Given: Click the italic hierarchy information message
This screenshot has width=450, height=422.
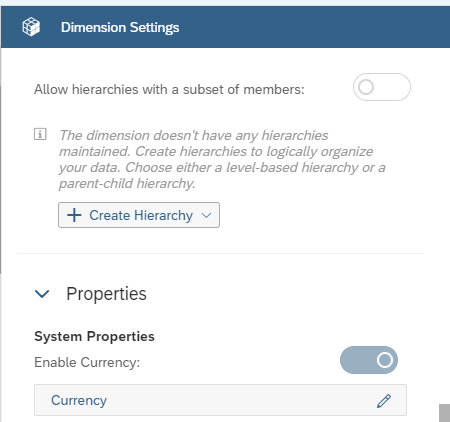Looking at the screenshot, I should [x=222, y=159].
